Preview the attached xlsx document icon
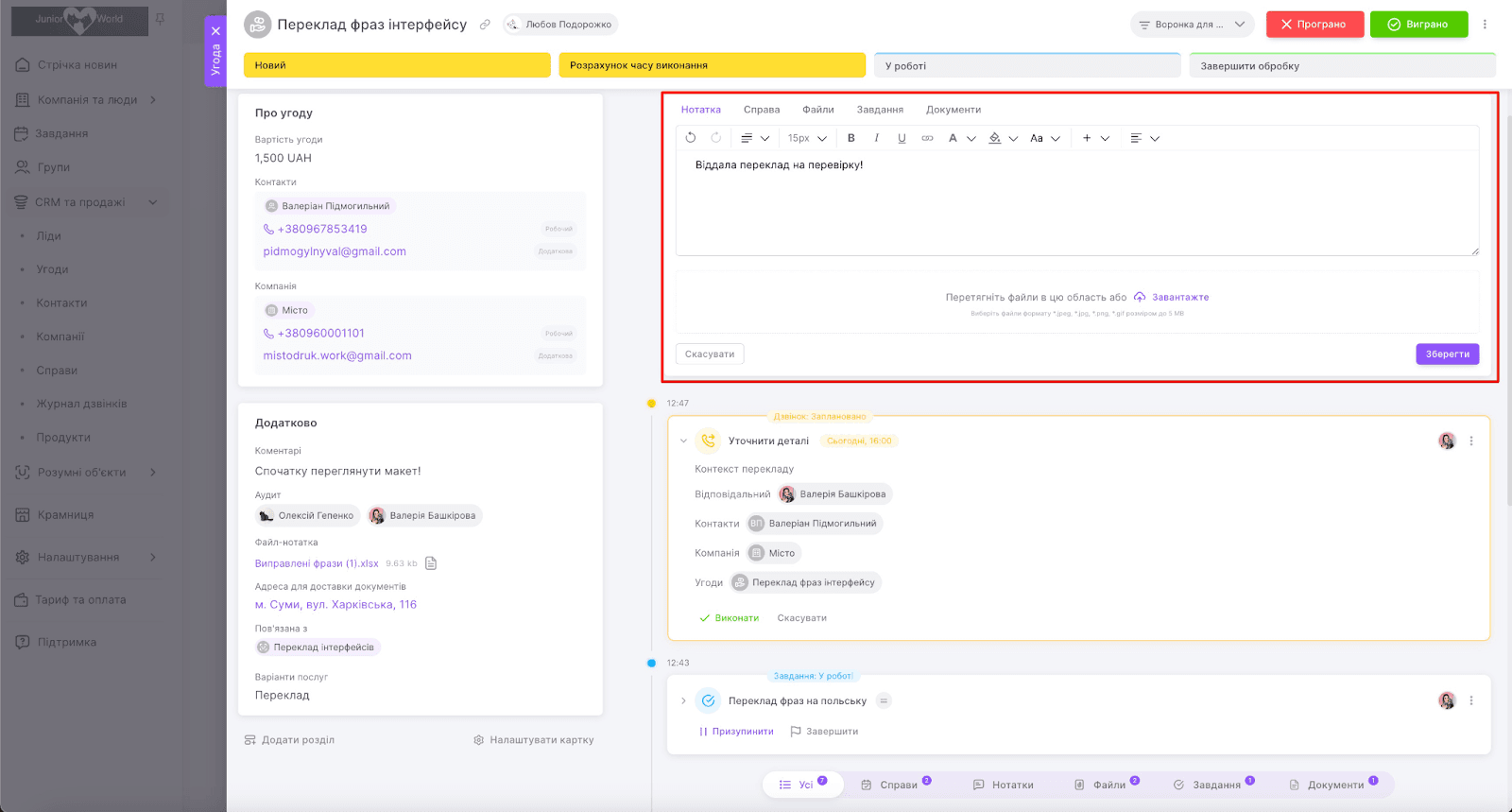Image resolution: width=1512 pixels, height=812 pixels. click(x=431, y=563)
